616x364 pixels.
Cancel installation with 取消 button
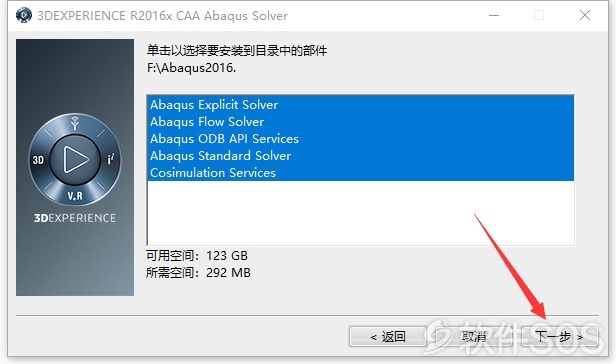(x=473, y=337)
